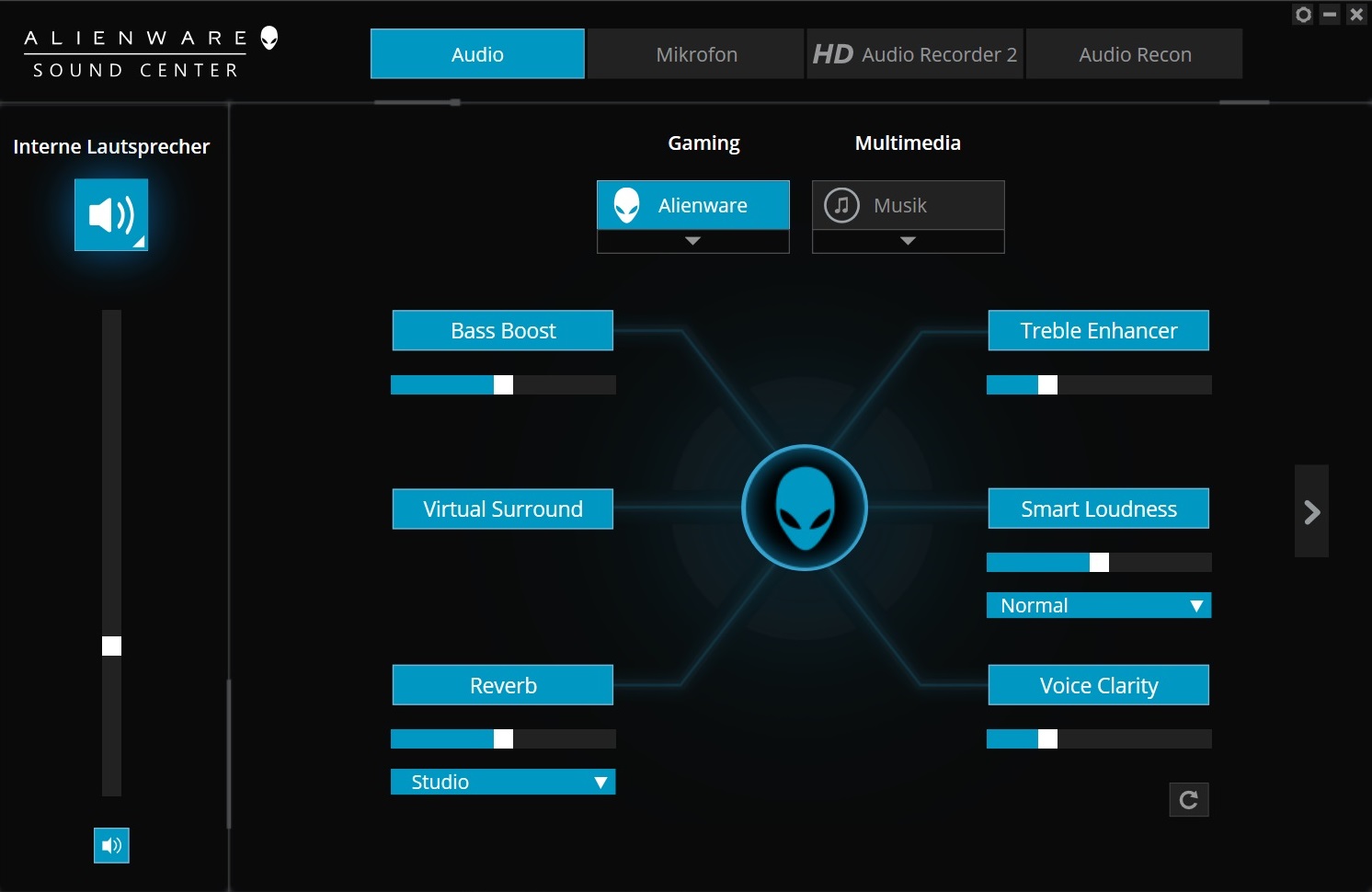The image size is (1372, 892).
Task: Toggle the Voice Clarity effect
Action: click(x=1098, y=685)
